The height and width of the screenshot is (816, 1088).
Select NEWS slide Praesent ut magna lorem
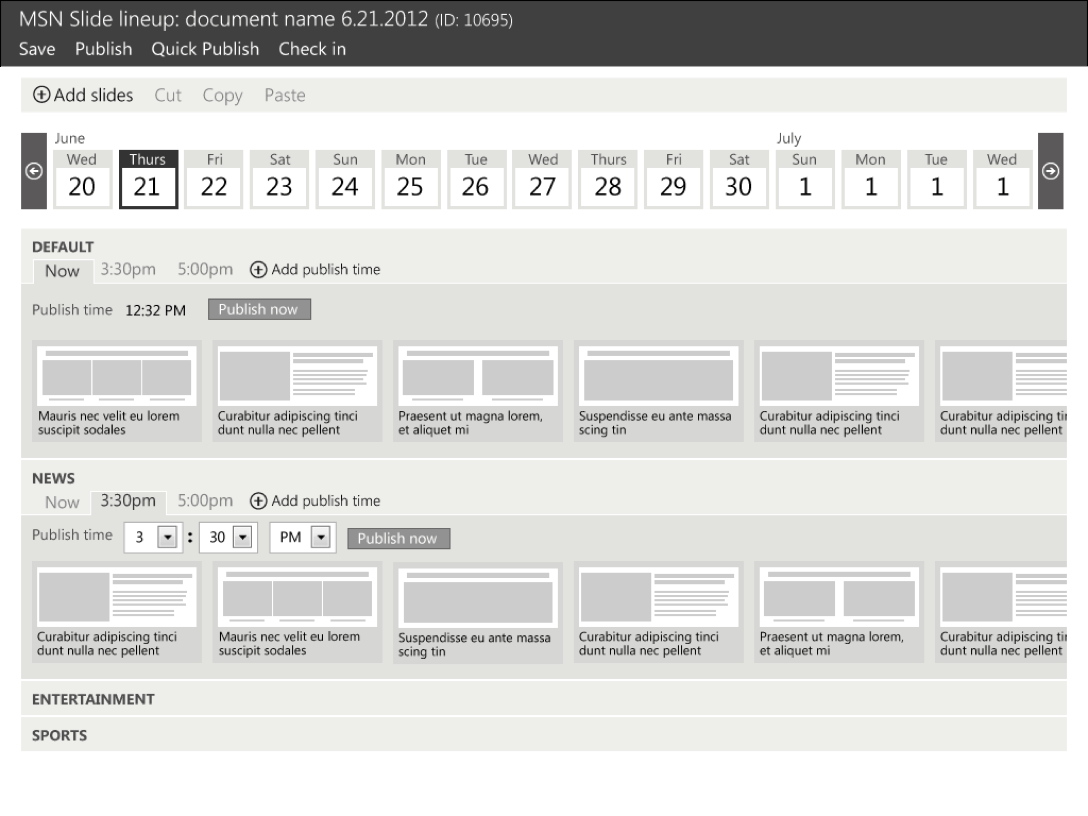839,612
